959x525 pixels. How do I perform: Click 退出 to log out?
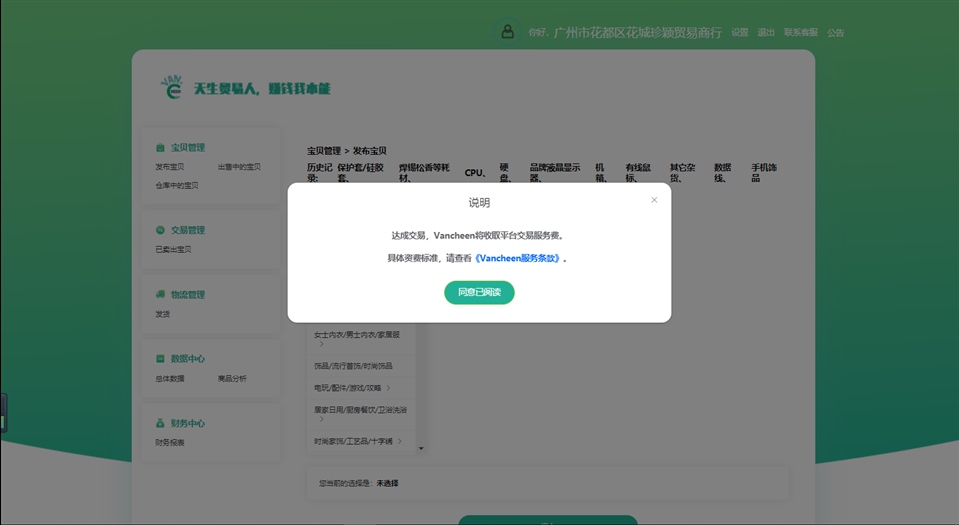coord(766,32)
